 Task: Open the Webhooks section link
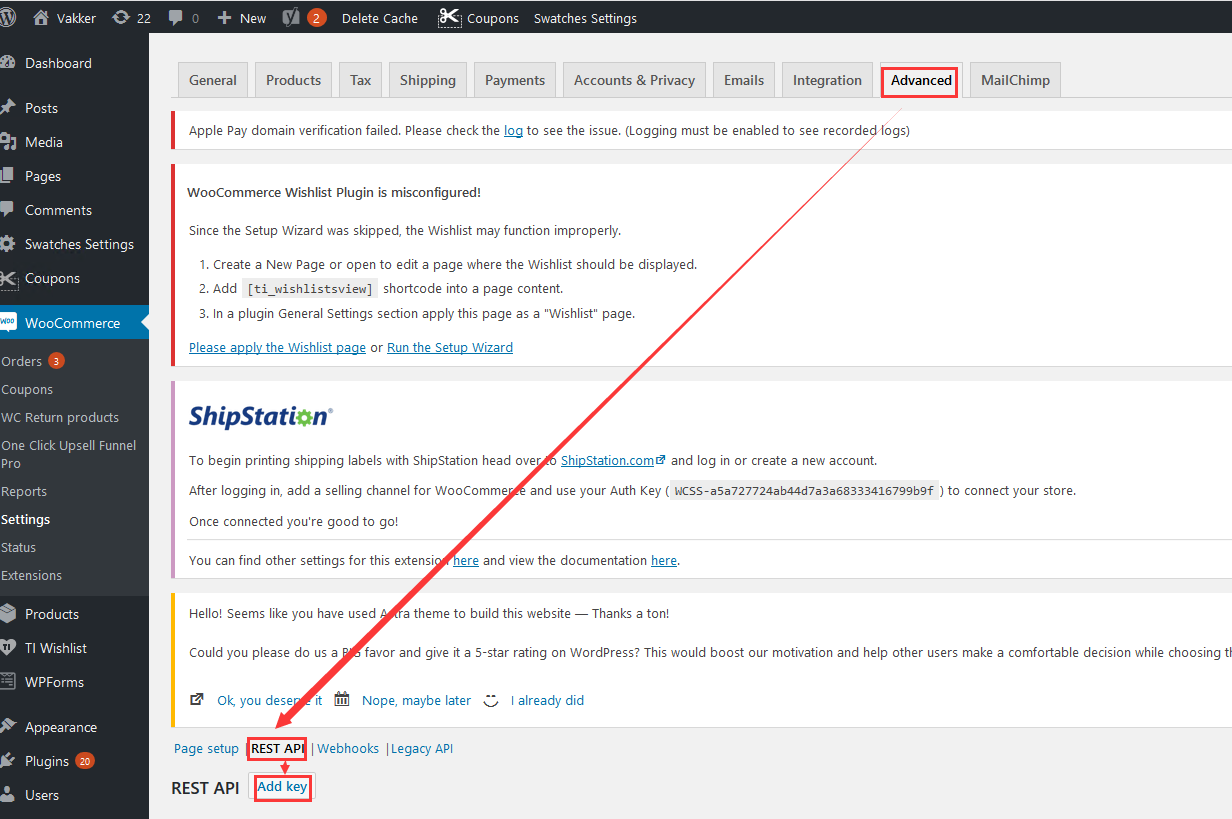pyautogui.click(x=348, y=748)
